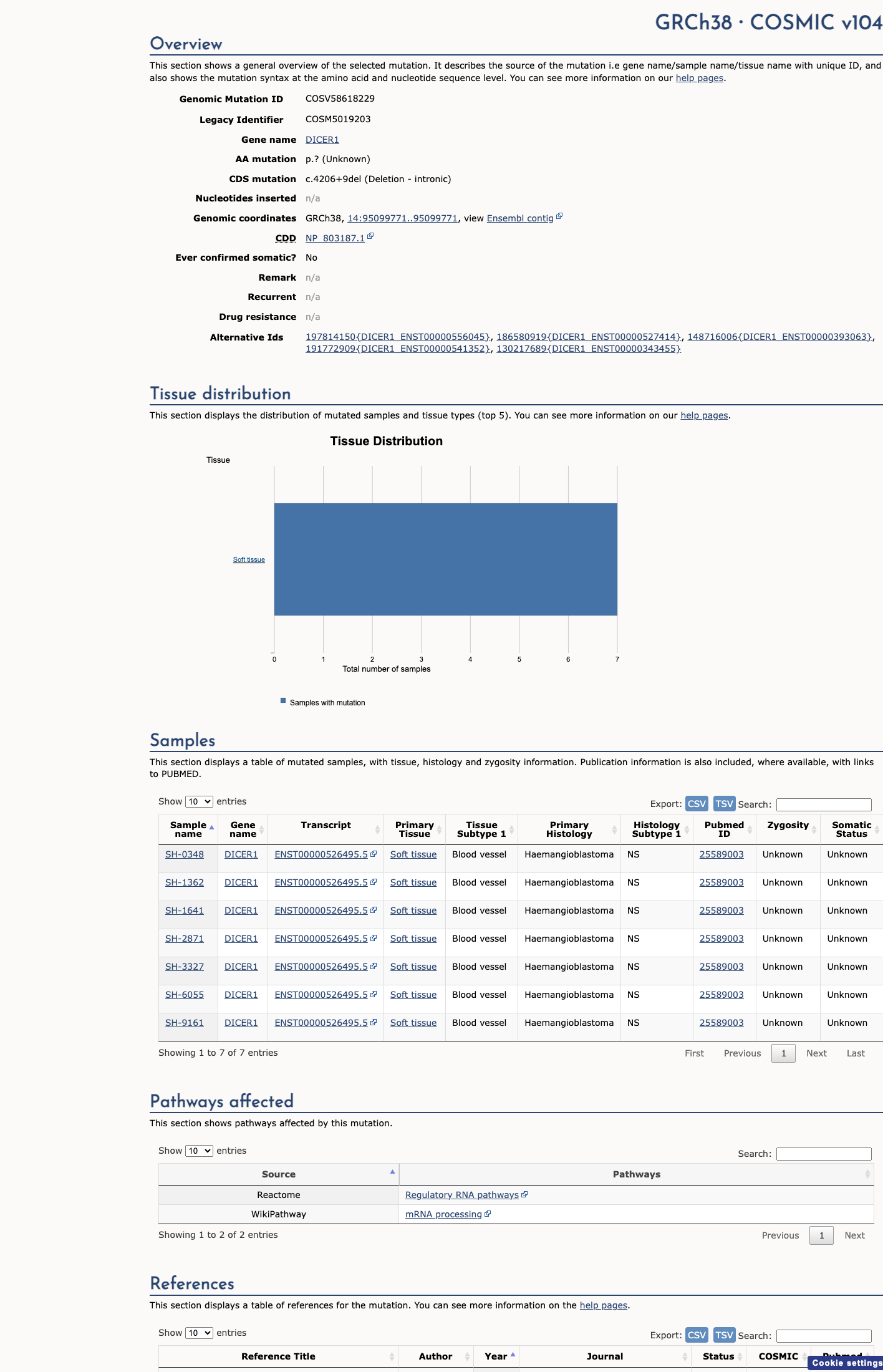Sort Samples table by Zygosity

[x=788, y=829]
